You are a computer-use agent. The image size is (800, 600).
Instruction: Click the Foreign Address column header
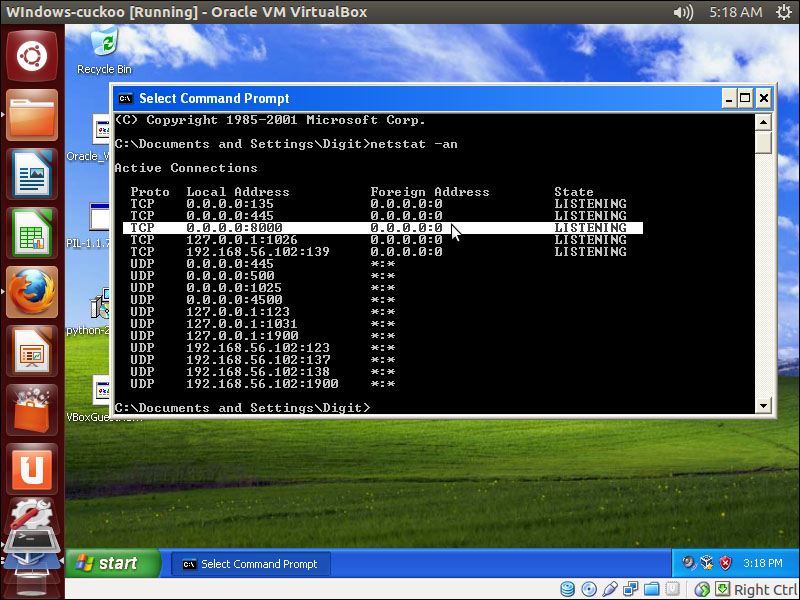click(x=430, y=192)
